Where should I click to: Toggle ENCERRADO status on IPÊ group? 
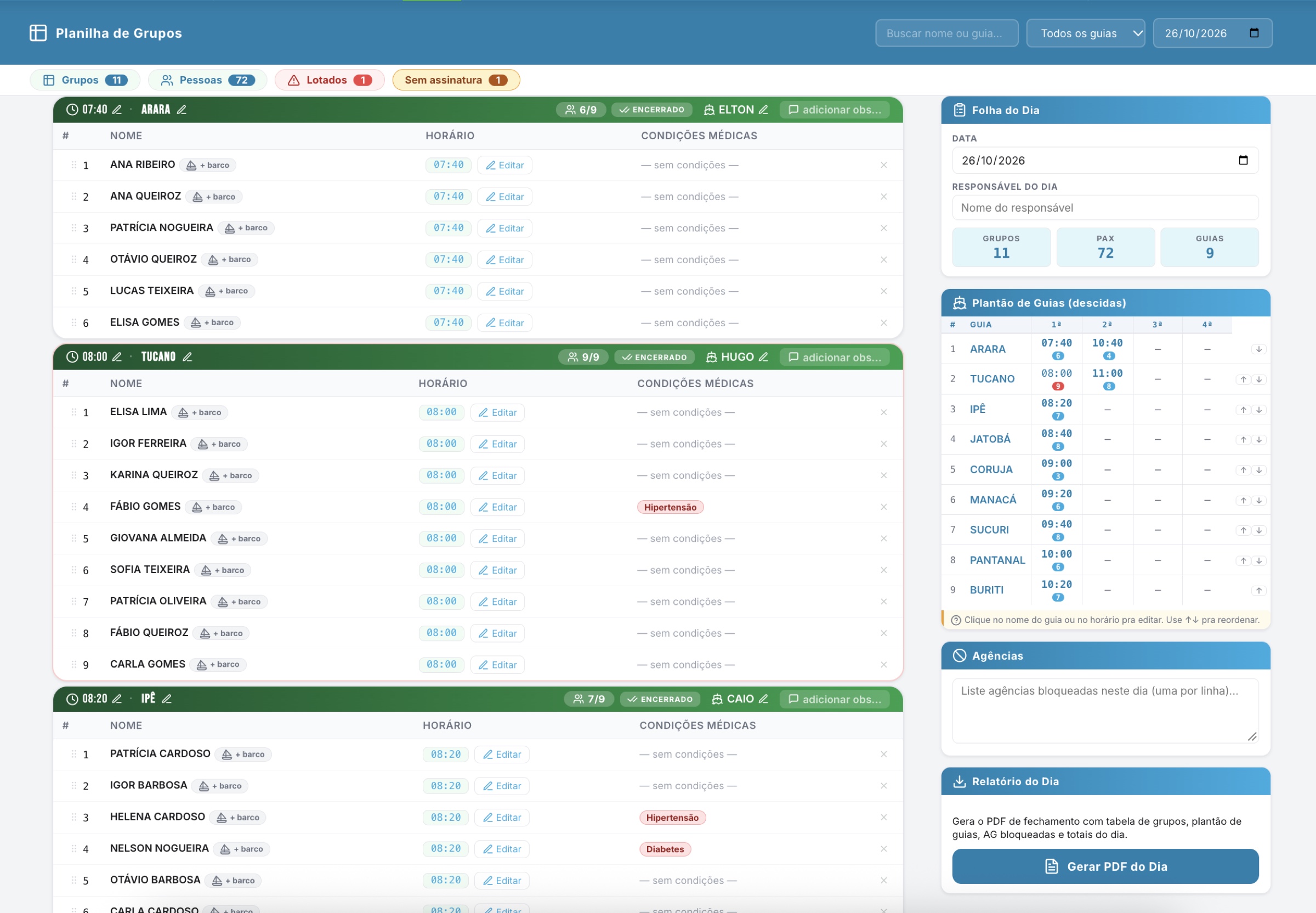660,699
